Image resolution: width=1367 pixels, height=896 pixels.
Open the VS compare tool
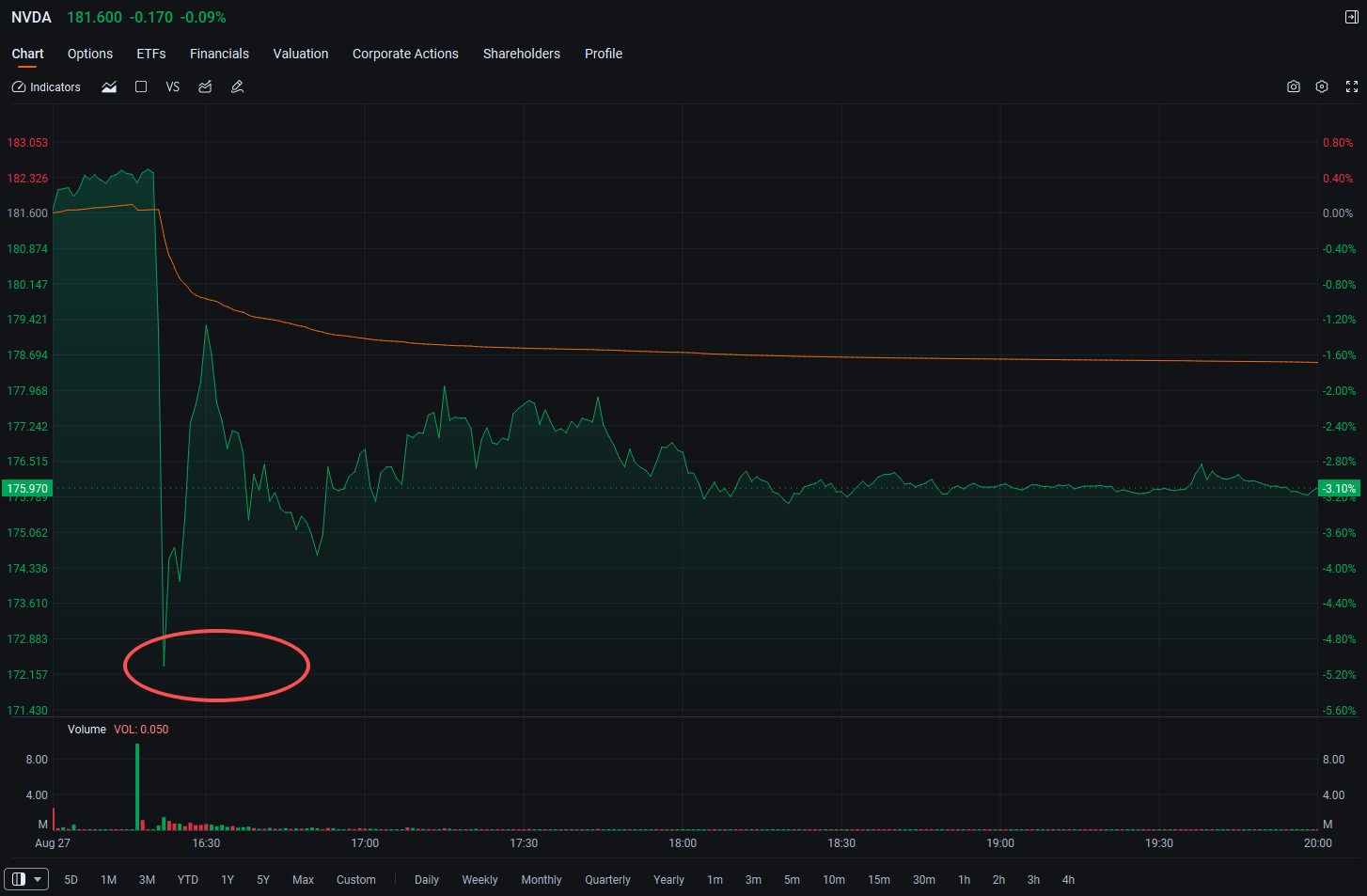173,86
